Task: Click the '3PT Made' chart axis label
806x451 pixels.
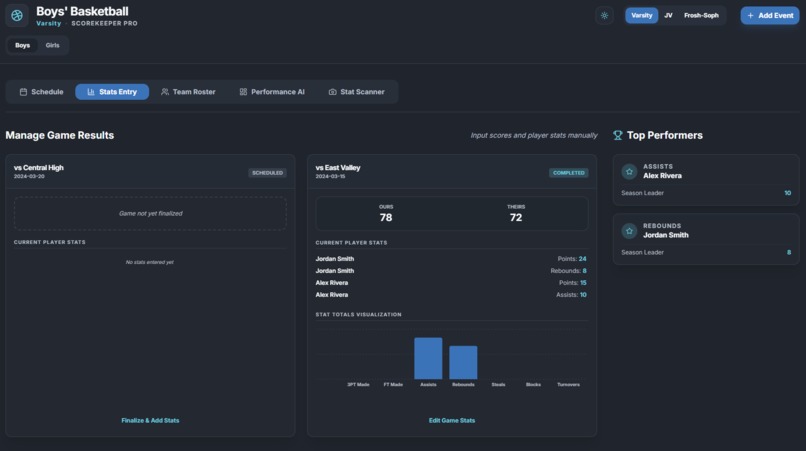Action: (x=358, y=385)
